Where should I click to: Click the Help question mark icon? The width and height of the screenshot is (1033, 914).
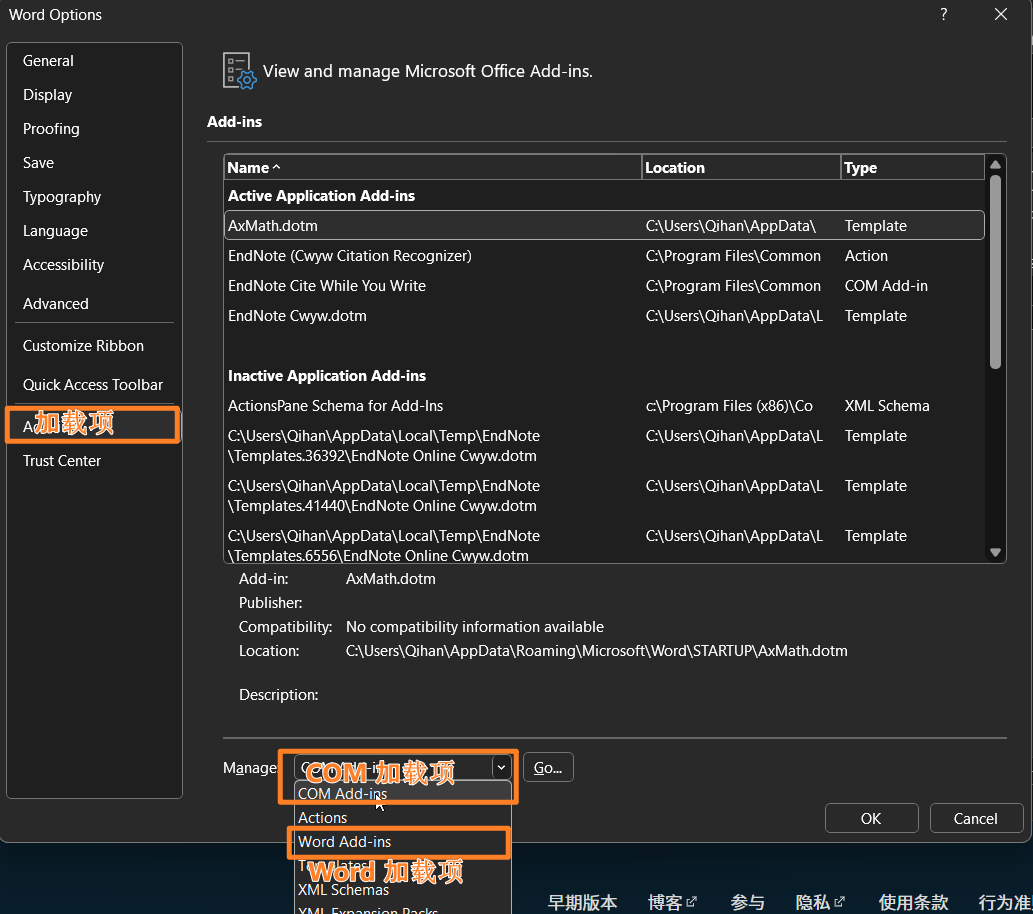point(943,14)
